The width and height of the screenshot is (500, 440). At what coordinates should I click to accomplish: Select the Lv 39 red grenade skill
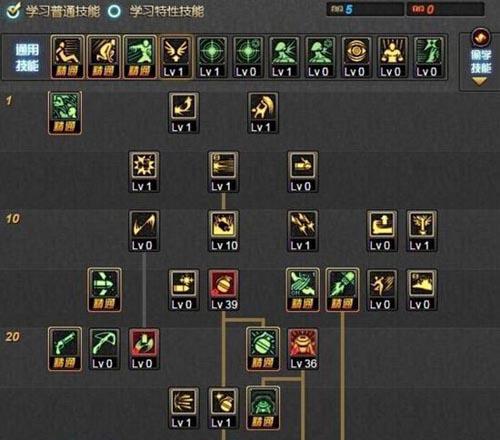click(223, 290)
